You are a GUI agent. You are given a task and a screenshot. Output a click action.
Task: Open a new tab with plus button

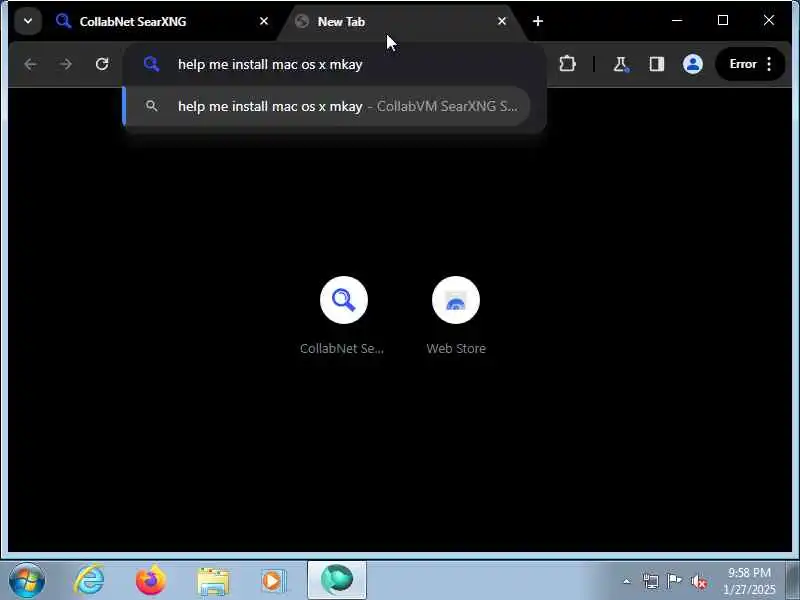point(538,21)
